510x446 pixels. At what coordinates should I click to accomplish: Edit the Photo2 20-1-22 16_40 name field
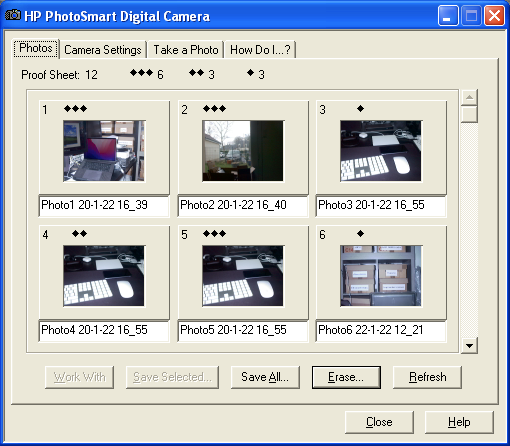(x=243, y=206)
